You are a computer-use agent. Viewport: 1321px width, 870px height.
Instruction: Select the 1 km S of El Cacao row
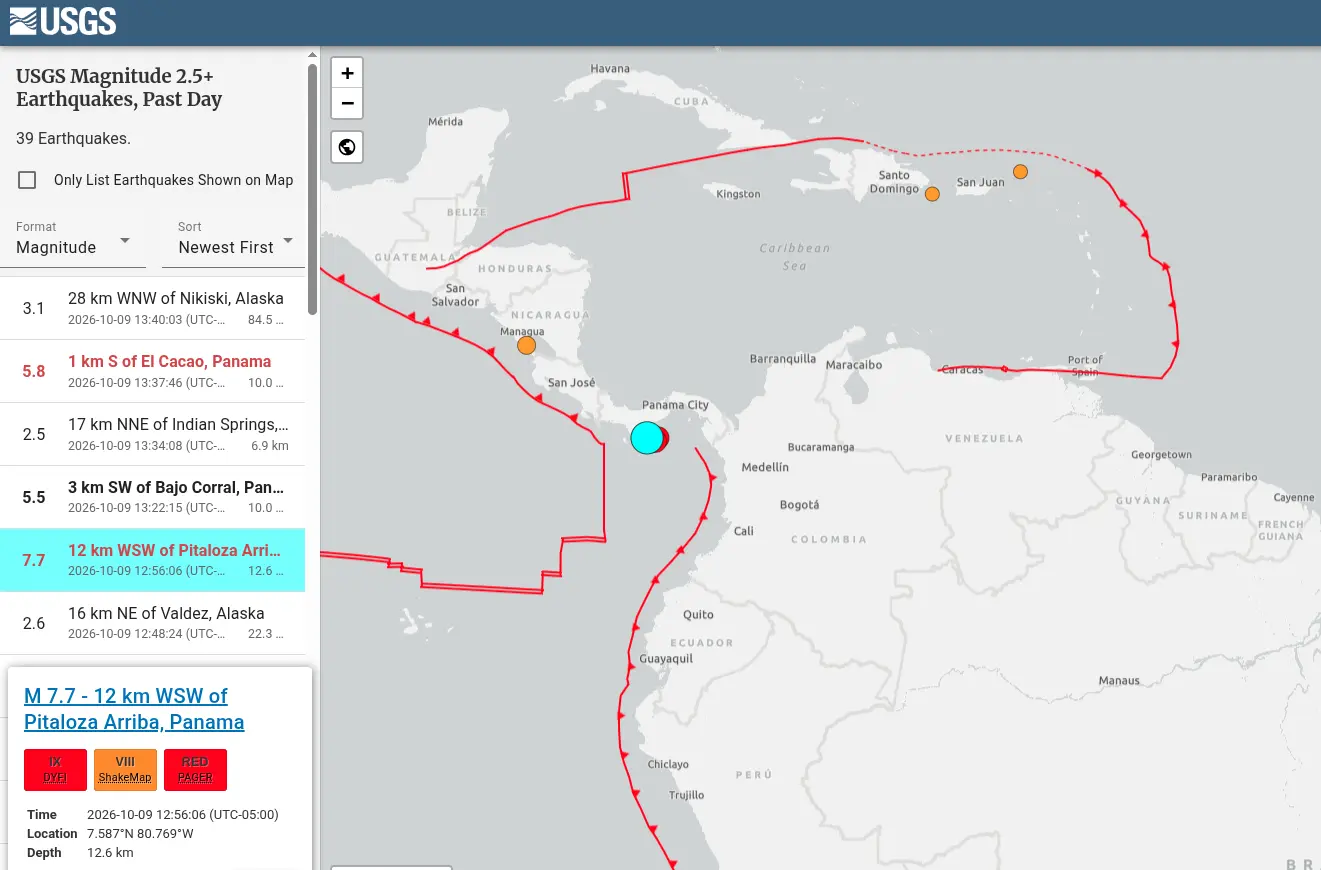coord(152,371)
